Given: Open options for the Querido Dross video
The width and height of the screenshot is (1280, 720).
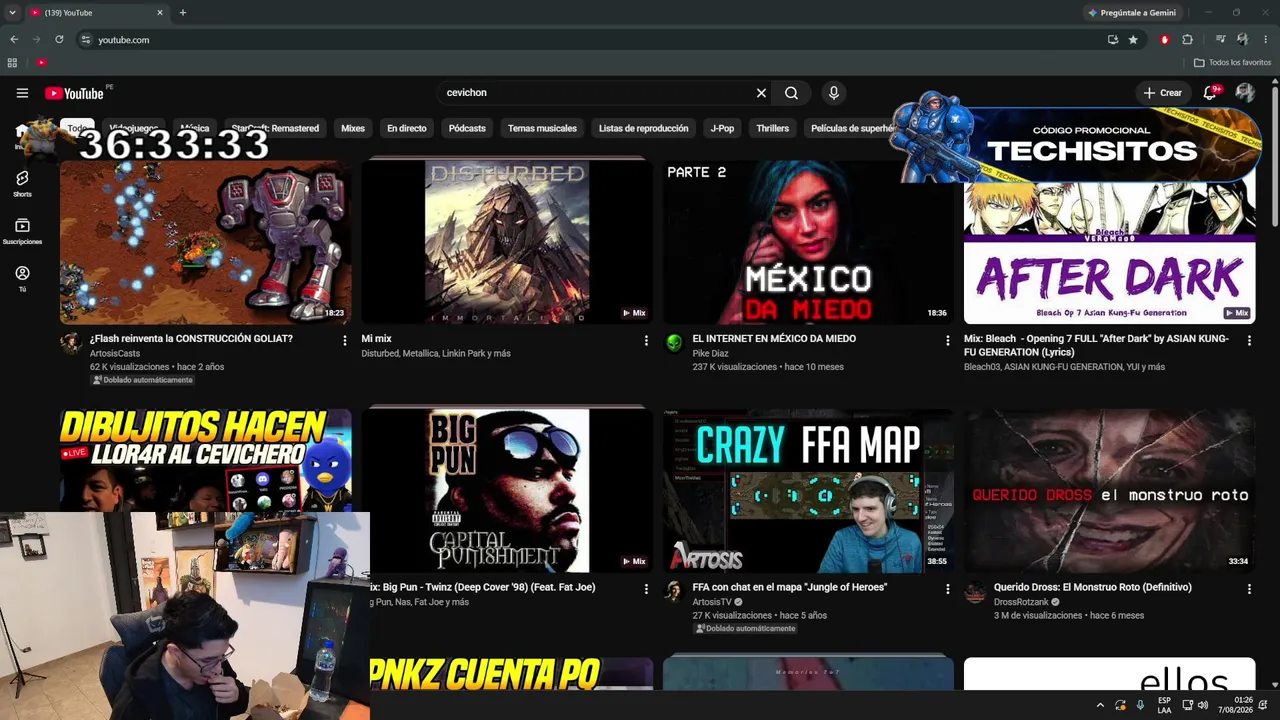Looking at the screenshot, I should (1249, 589).
